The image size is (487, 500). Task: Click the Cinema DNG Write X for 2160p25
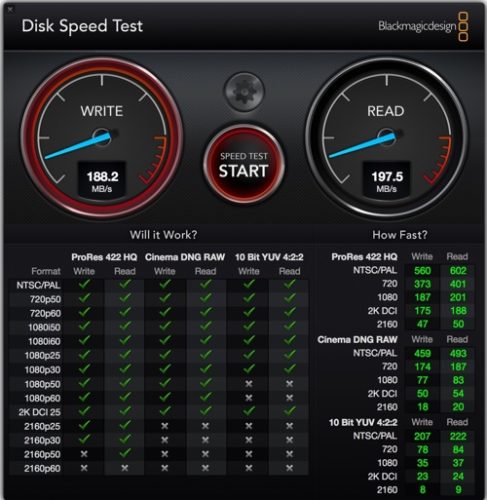(165, 426)
